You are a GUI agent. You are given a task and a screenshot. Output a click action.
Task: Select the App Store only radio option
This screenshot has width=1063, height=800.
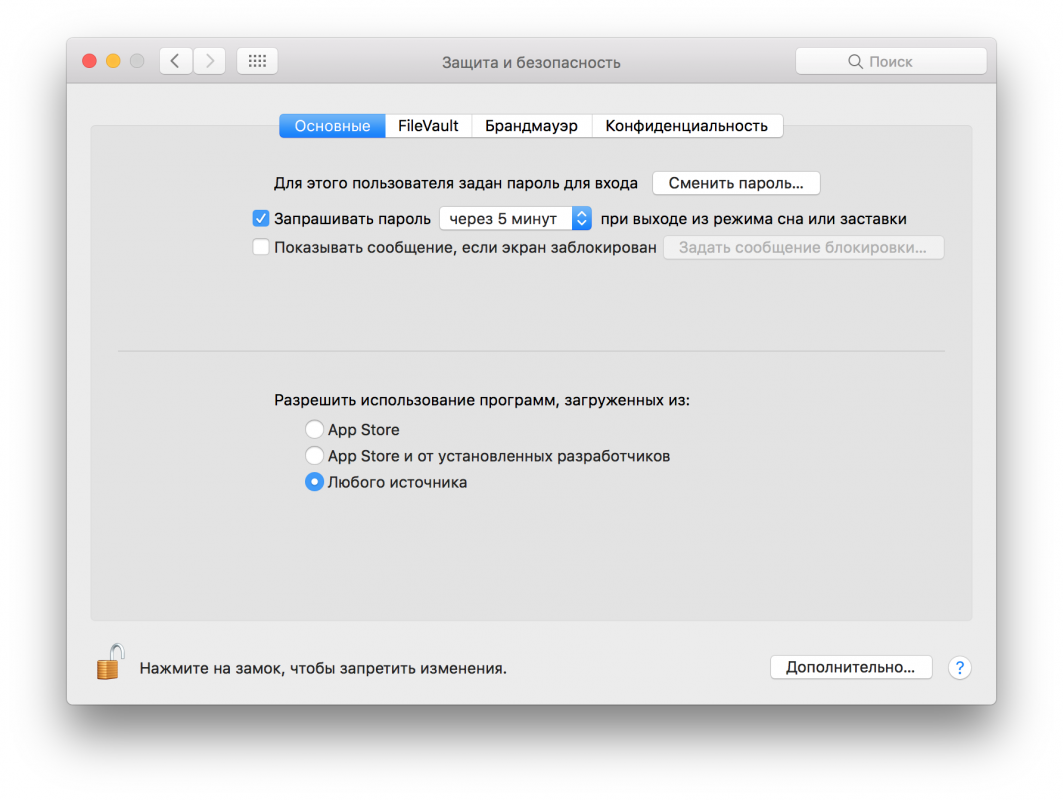pos(314,430)
